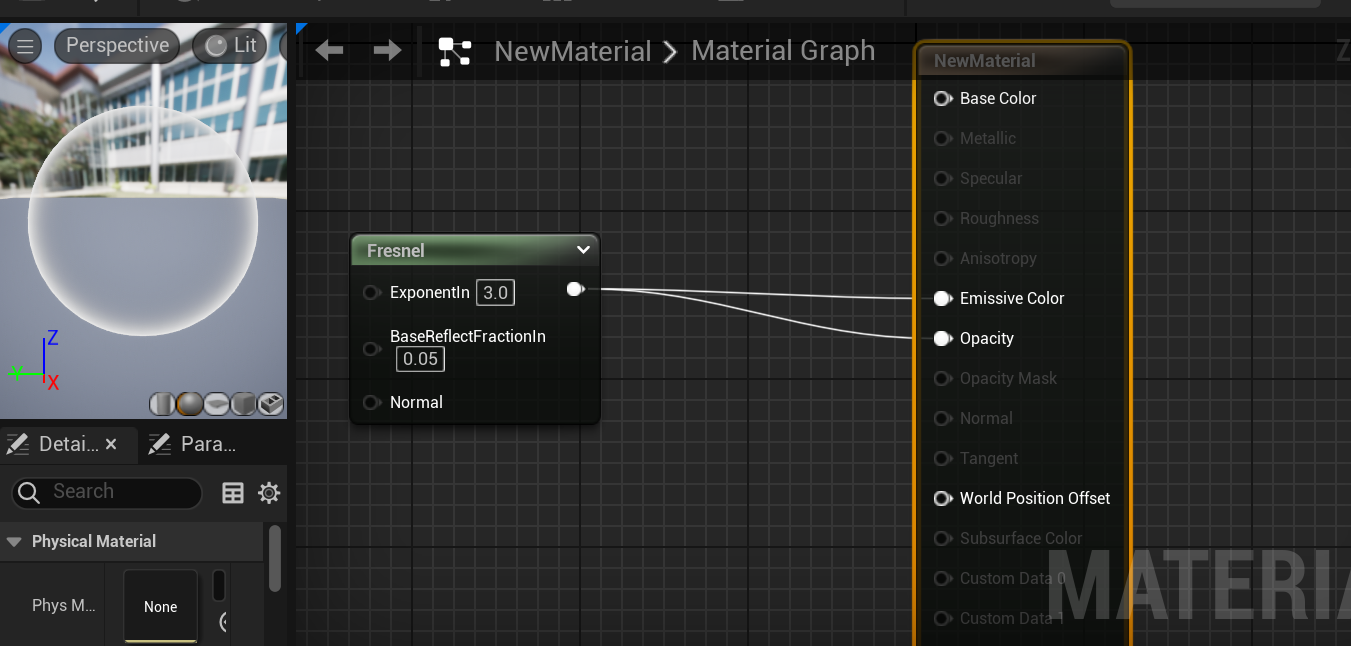
Task: Navigate back in graph history
Action: 329,50
